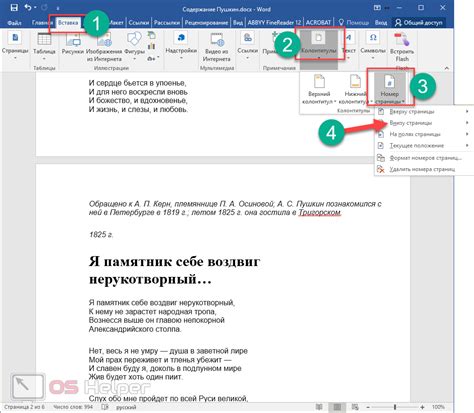Open the Надстройки add-ins dropdown
474x413 pixels.
(181, 47)
